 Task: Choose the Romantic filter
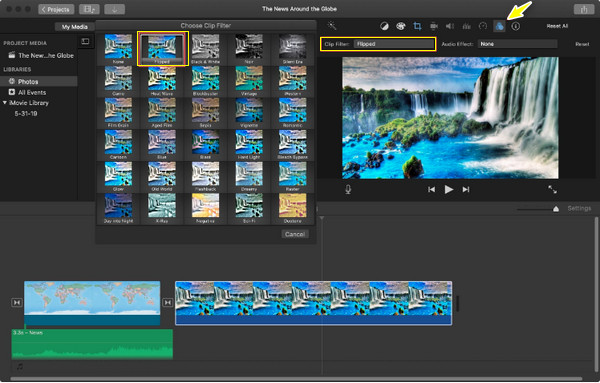[x=293, y=112]
